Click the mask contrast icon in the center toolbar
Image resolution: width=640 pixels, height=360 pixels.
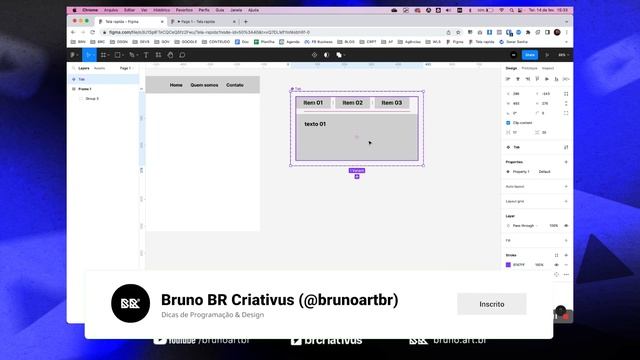[x=327, y=55]
